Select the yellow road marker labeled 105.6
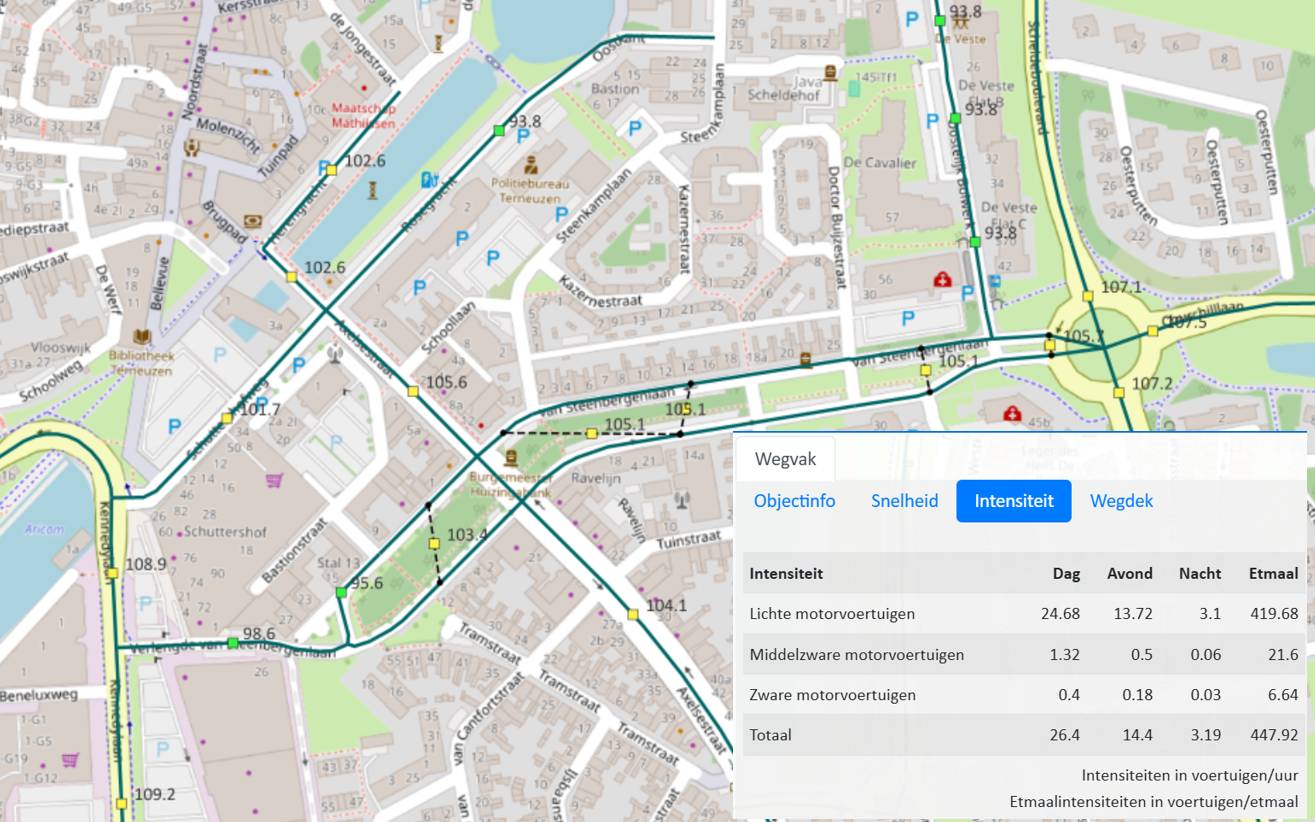 [413, 391]
